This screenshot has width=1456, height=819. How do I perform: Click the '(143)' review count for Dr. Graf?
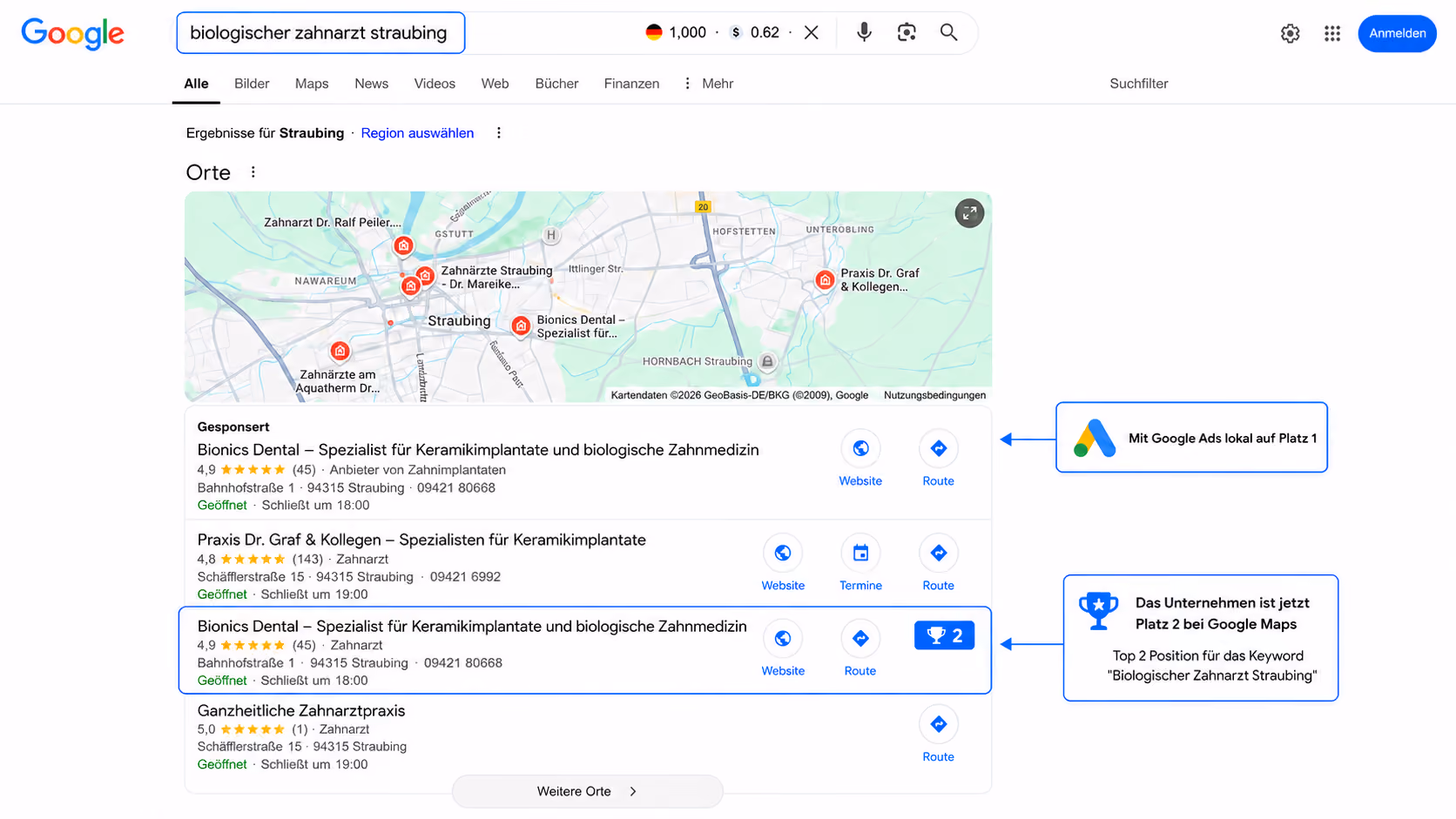point(307,559)
